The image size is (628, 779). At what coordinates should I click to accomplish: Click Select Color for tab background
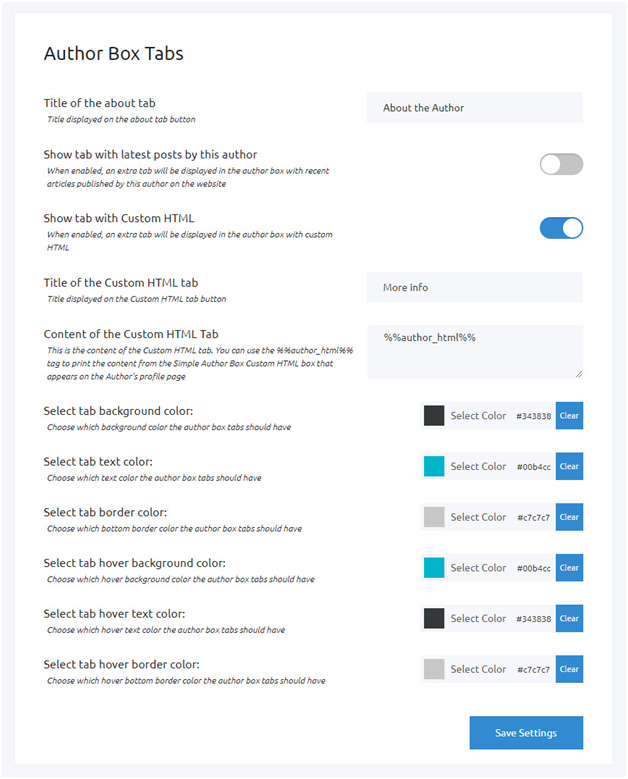point(478,416)
